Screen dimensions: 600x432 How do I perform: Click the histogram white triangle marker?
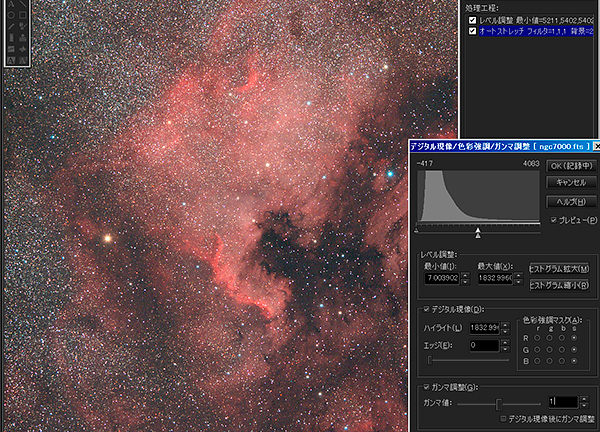(478, 230)
